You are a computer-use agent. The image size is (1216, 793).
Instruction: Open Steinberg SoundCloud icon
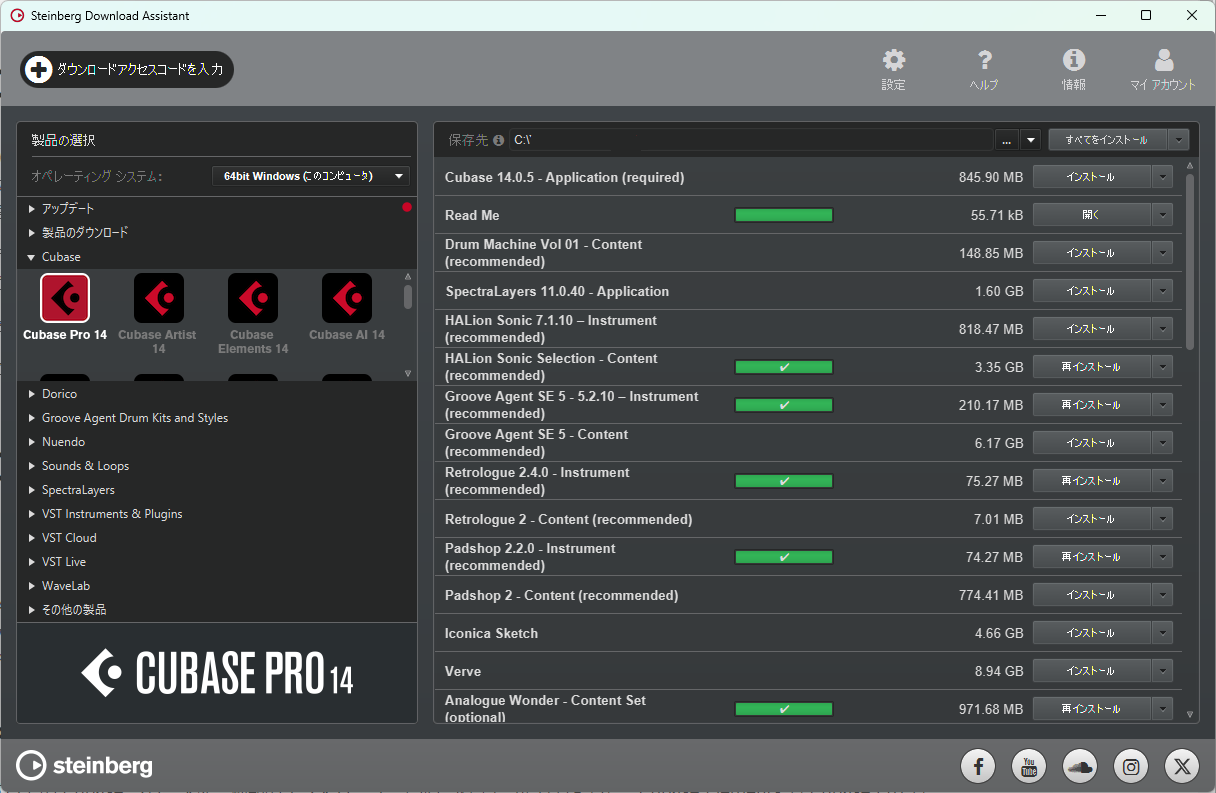point(1080,767)
